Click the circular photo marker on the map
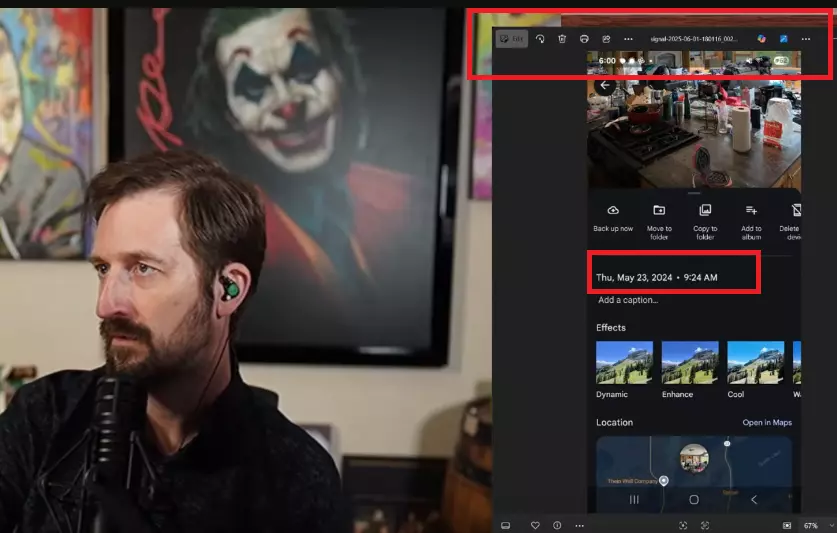 (x=694, y=458)
